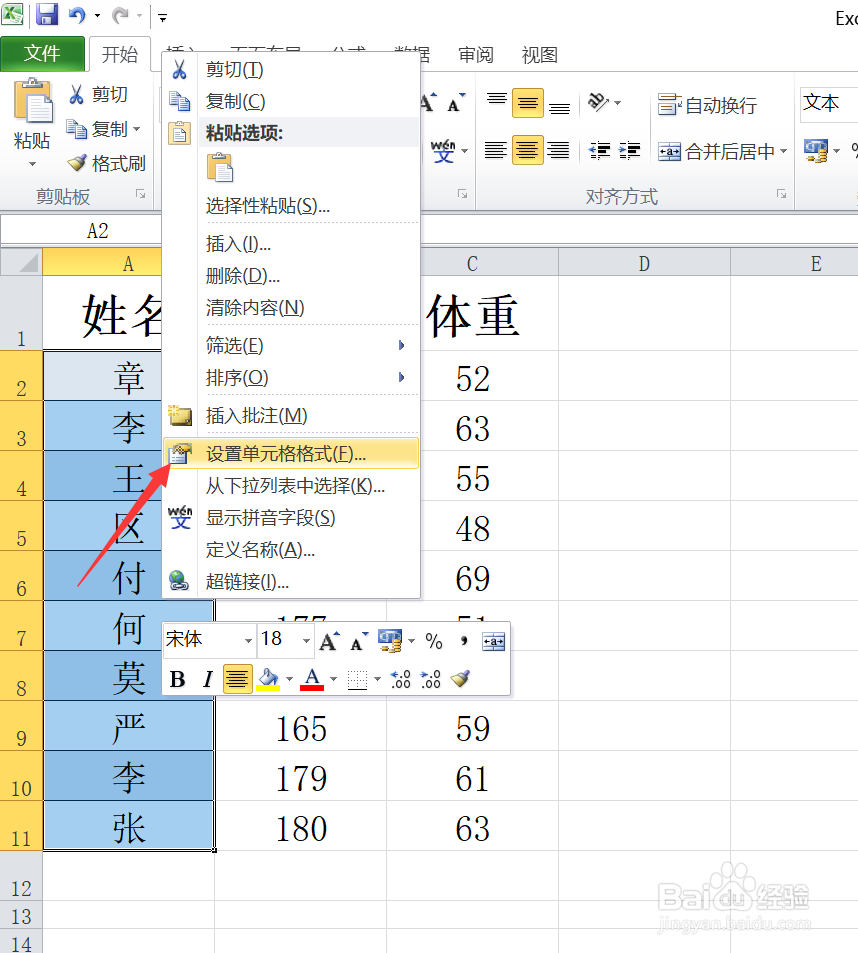Click Shrink Font in mini toolbar

(x=359, y=641)
